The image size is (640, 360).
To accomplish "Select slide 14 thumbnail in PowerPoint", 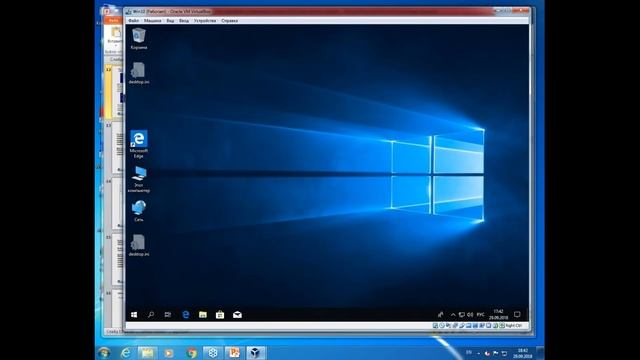I will pyautogui.click(x=118, y=204).
